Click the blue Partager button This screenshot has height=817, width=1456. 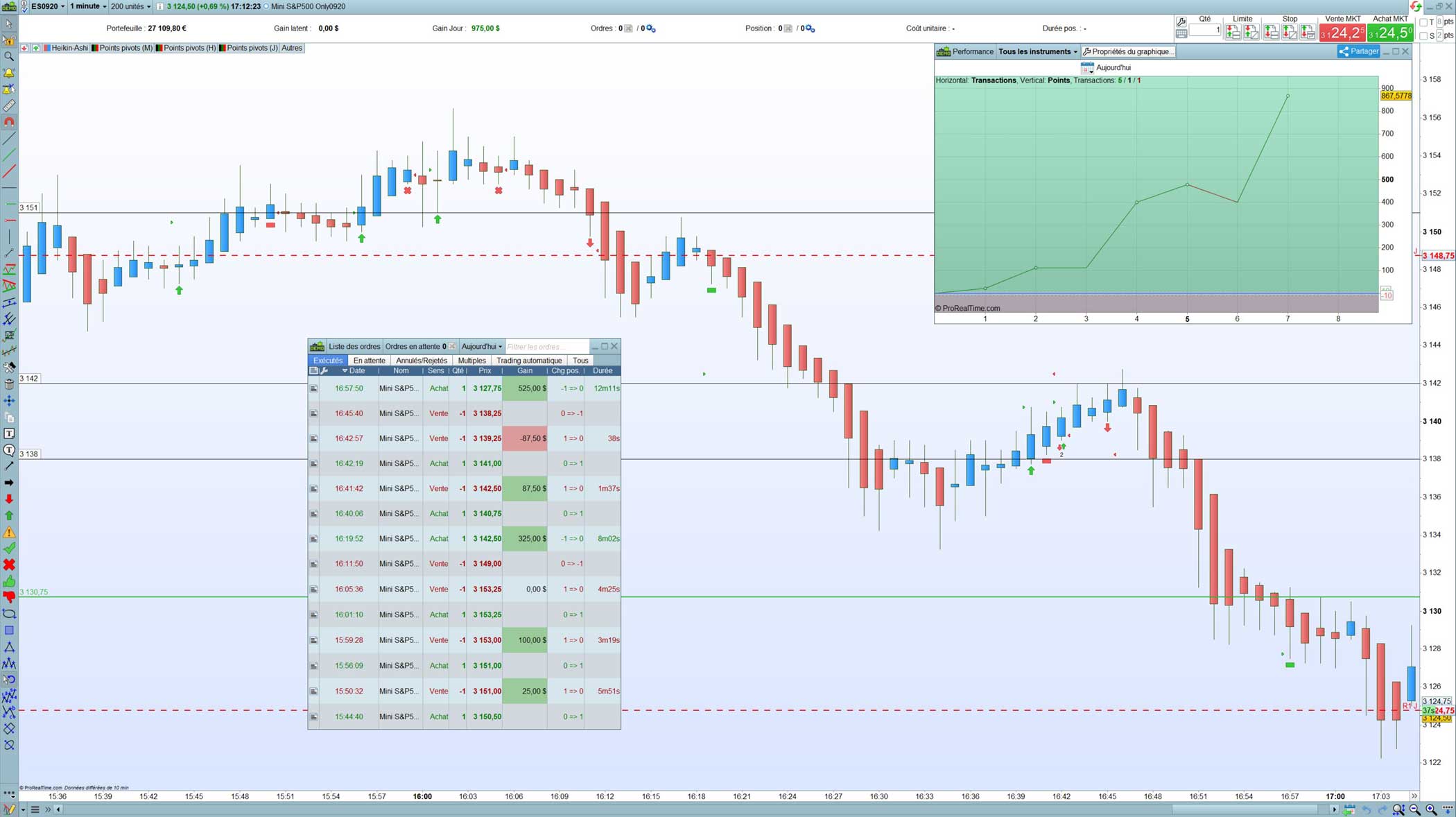(x=1358, y=51)
